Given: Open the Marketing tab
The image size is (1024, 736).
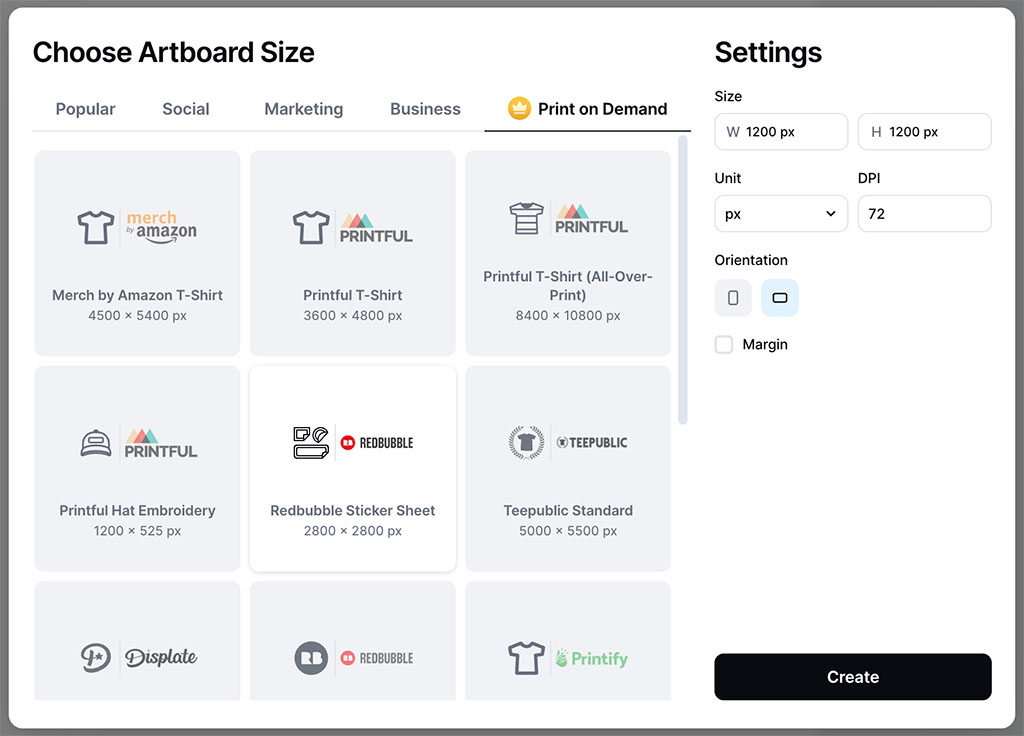Looking at the screenshot, I should point(304,109).
